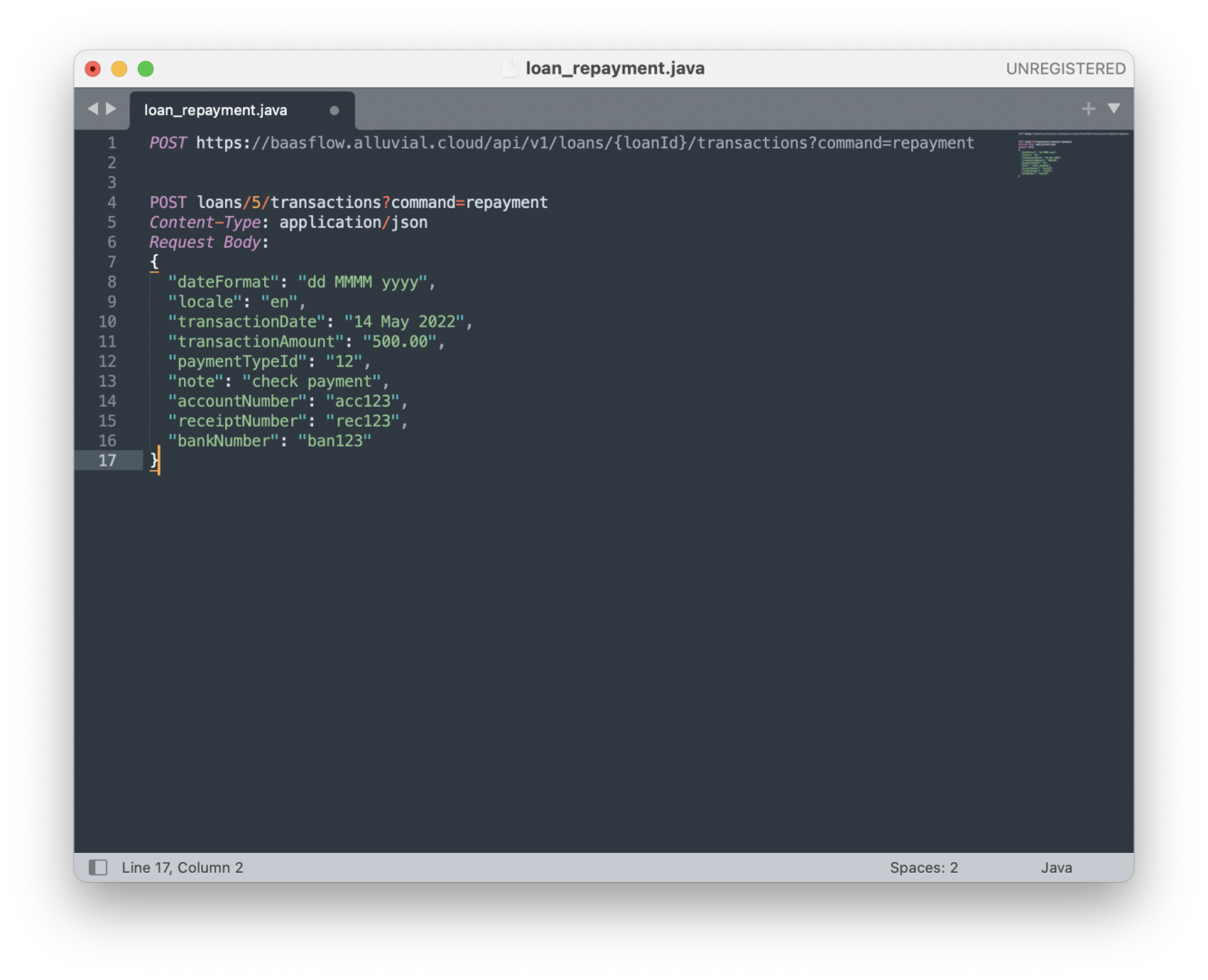Click the opening brace on line 7
This screenshot has height=980, width=1208.
point(154,262)
